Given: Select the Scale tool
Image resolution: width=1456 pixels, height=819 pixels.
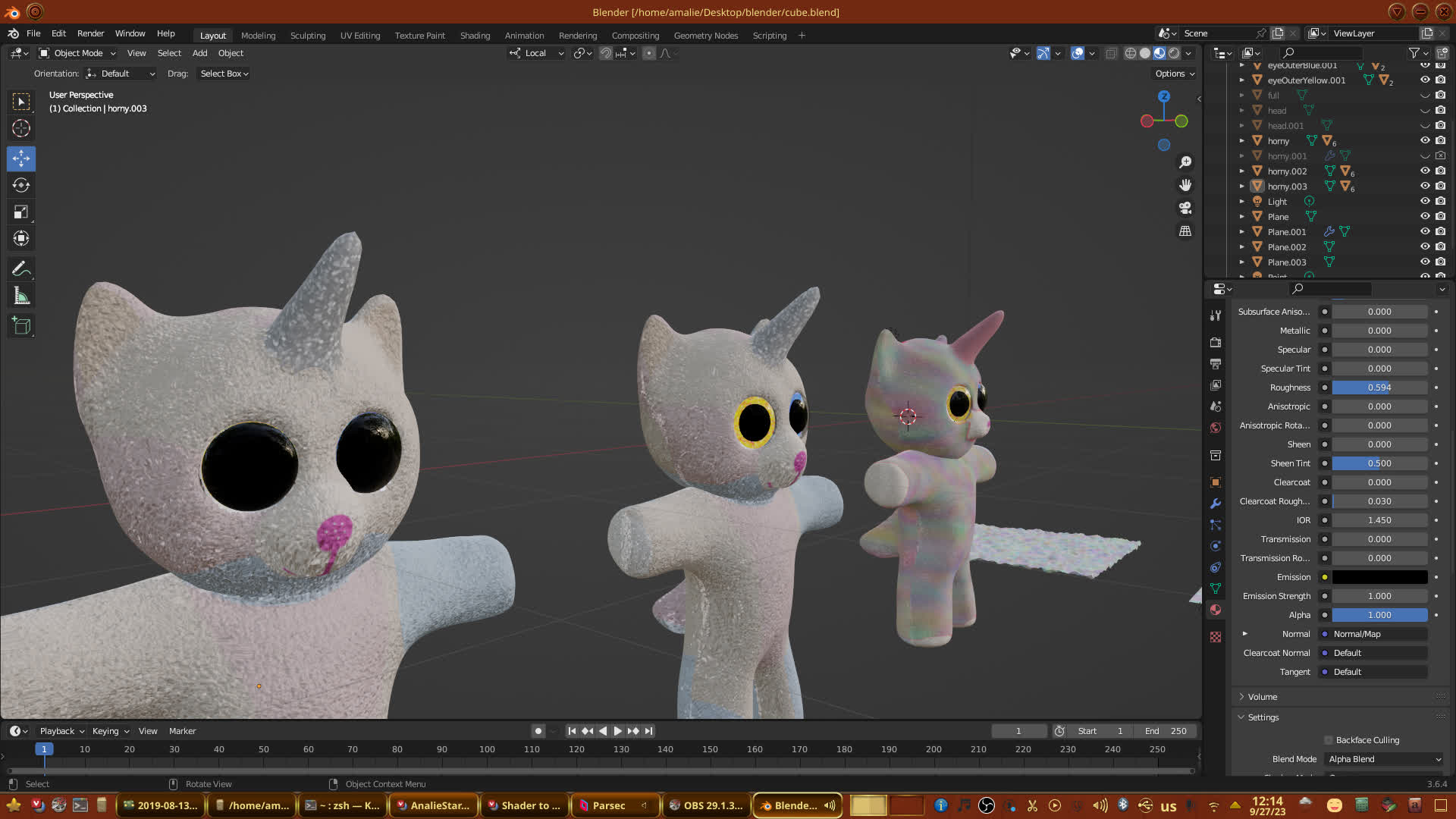Looking at the screenshot, I should pyautogui.click(x=21, y=212).
